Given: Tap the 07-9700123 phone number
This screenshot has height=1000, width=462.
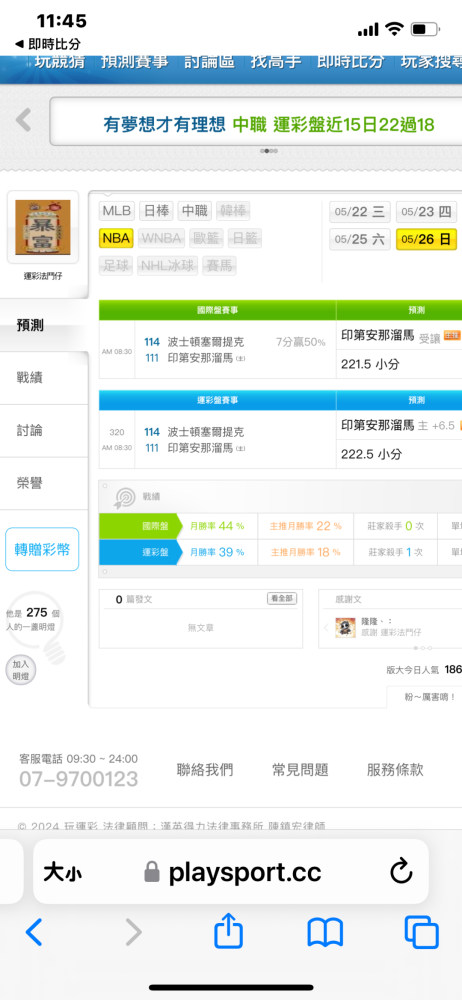Looking at the screenshot, I should point(78,779).
